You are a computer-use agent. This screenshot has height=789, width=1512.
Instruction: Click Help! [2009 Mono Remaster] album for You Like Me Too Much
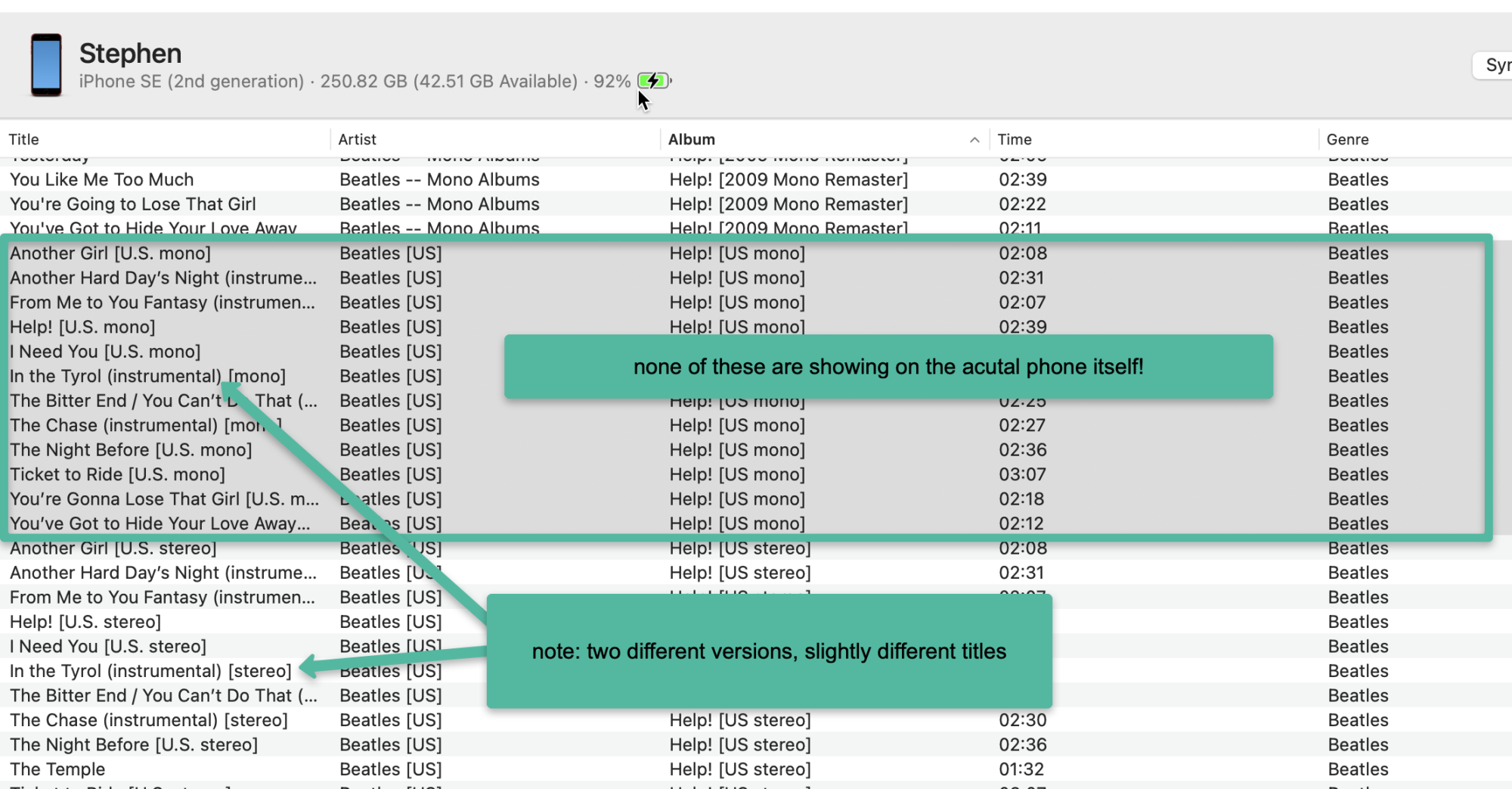[789, 179]
